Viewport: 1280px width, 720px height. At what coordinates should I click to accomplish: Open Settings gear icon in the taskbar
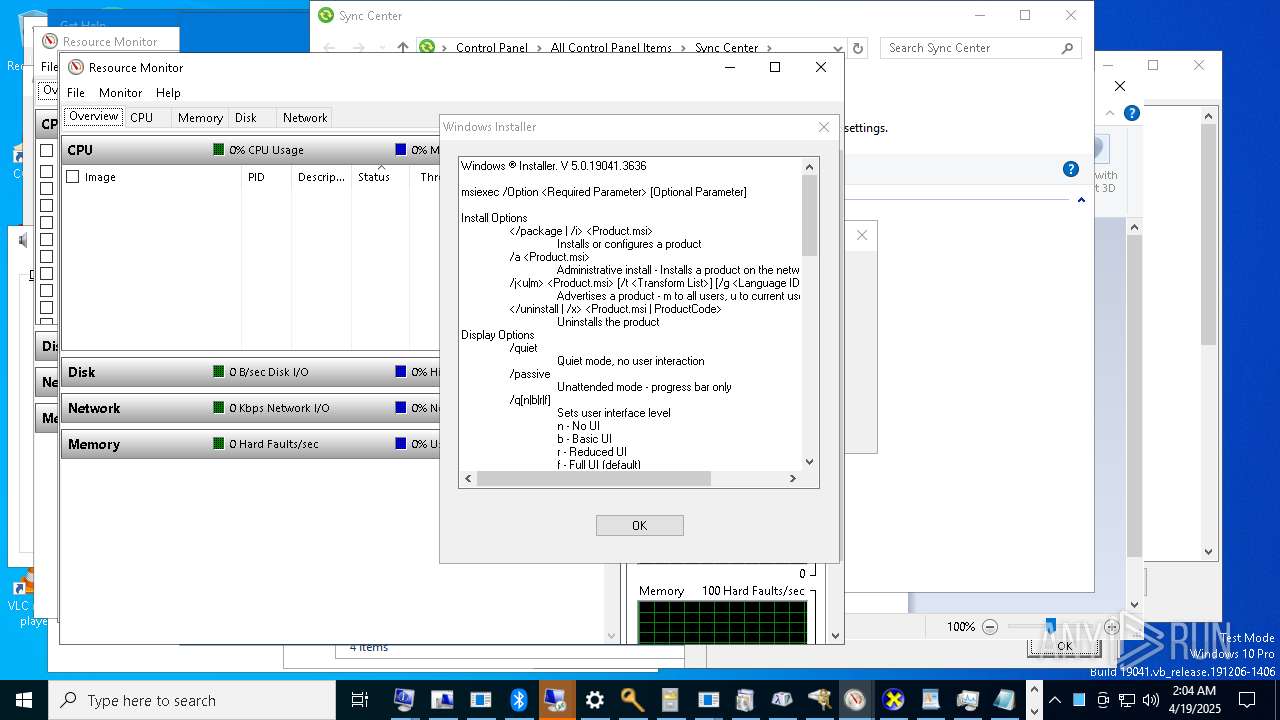pos(594,700)
